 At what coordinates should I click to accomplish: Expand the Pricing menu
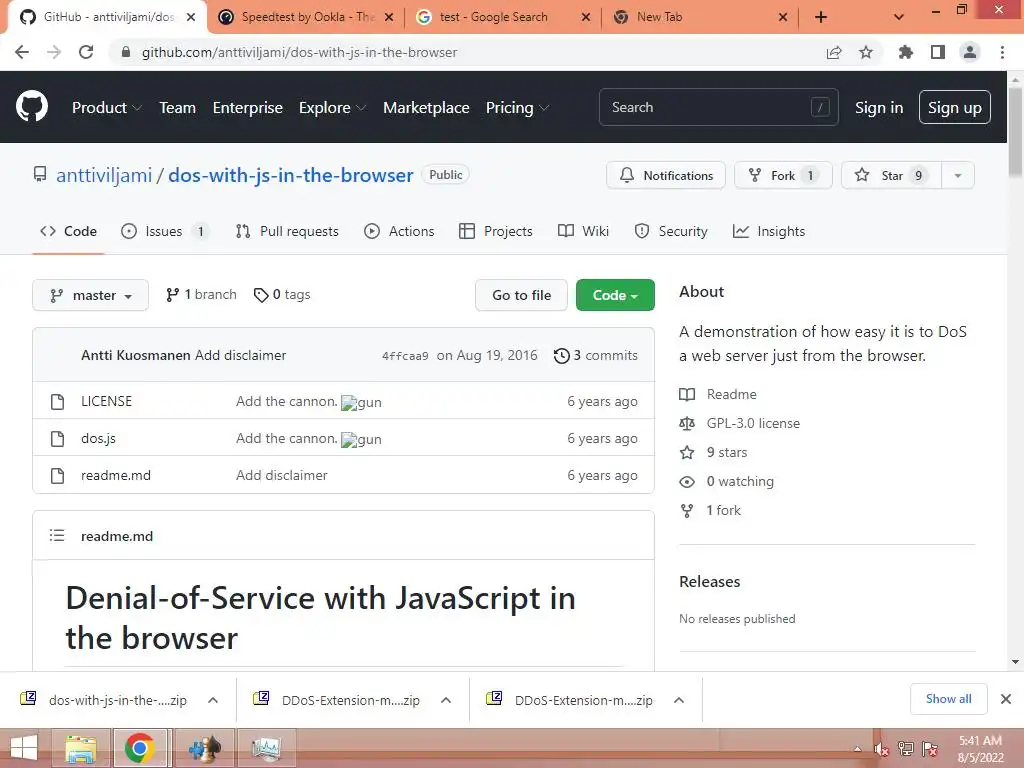[x=517, y=108]
